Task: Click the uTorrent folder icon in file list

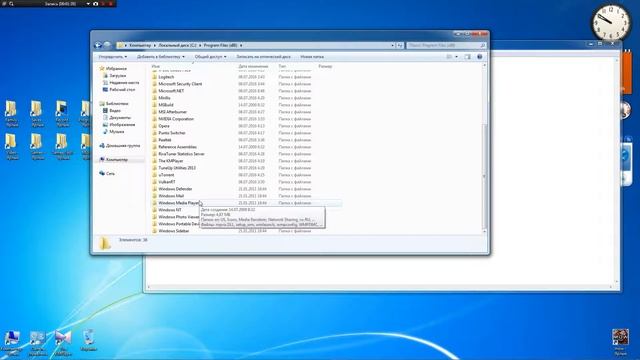Action: tap(155, 175)
